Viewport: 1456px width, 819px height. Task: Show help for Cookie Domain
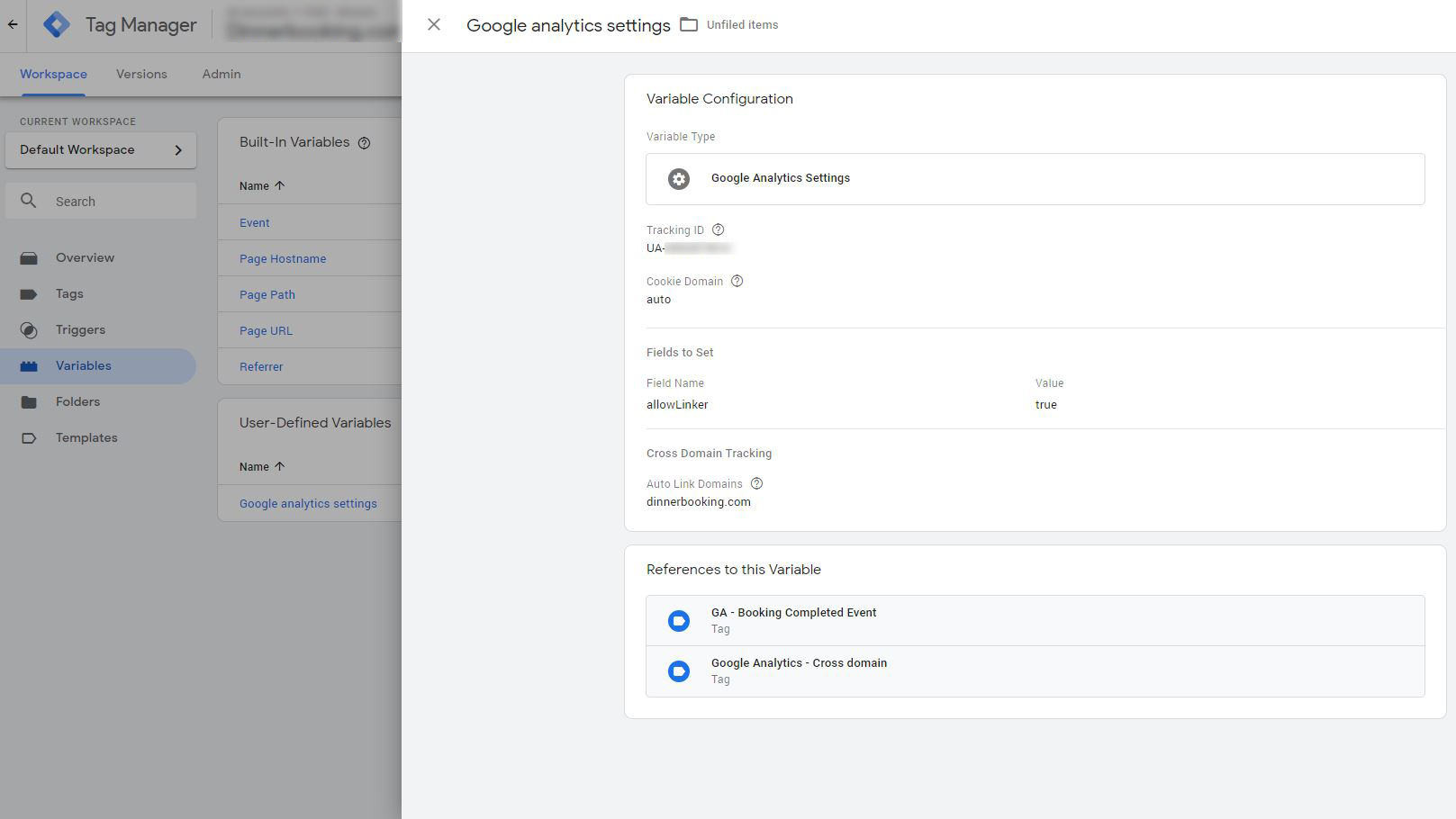point(737,281)
